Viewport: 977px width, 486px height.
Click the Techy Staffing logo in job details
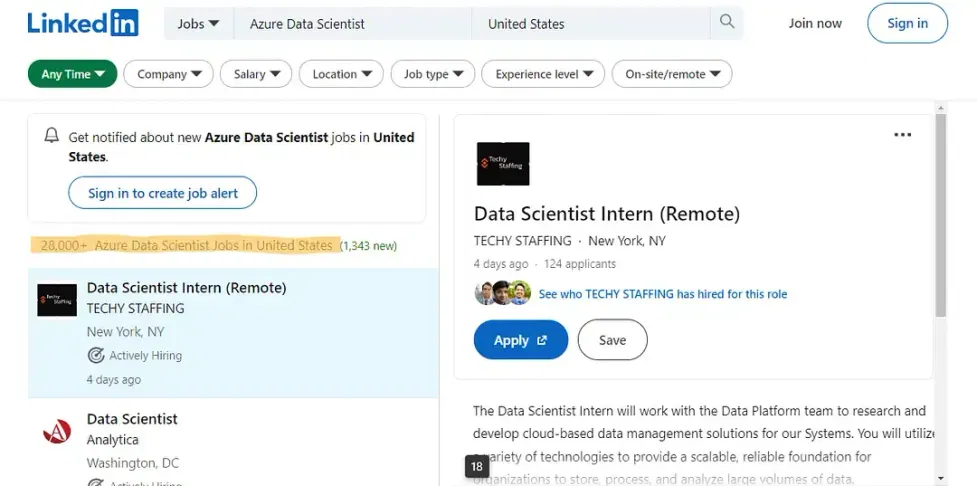click(502, 164)
